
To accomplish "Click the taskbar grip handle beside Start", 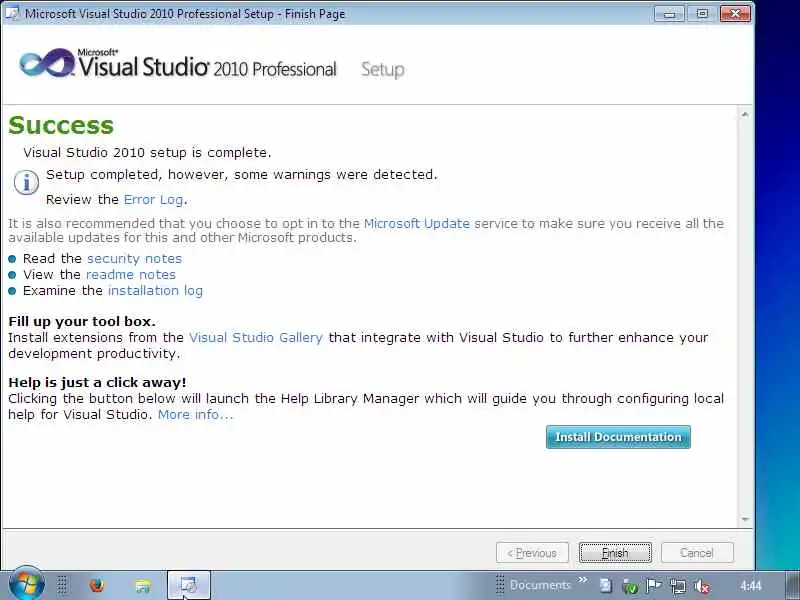I will click(62, 585).
